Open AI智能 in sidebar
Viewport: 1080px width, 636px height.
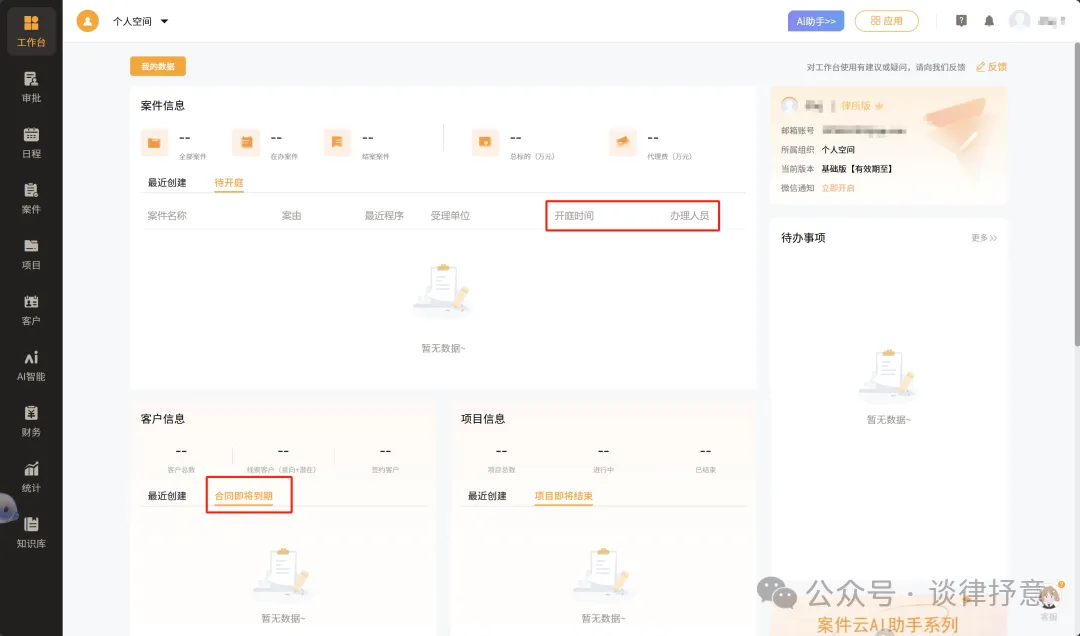(31, 366)
